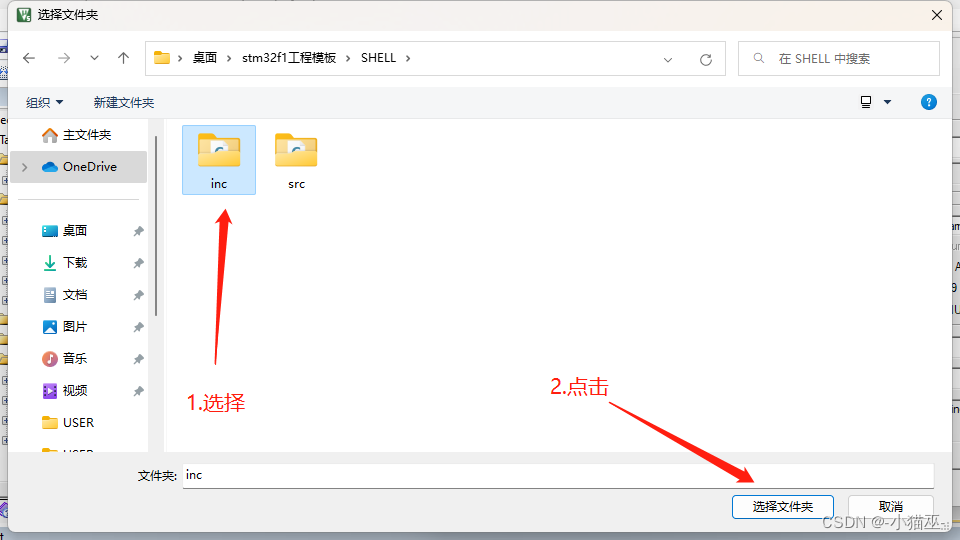Go back with the left arrow
960x540 pixels.
[29, 58]
